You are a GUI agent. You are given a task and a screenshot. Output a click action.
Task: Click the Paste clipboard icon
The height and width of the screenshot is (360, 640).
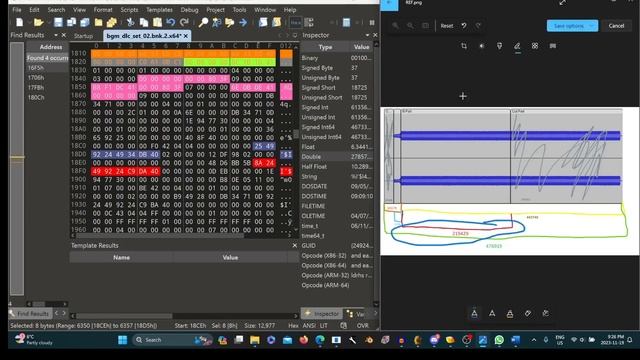click(x=157, y=22)
